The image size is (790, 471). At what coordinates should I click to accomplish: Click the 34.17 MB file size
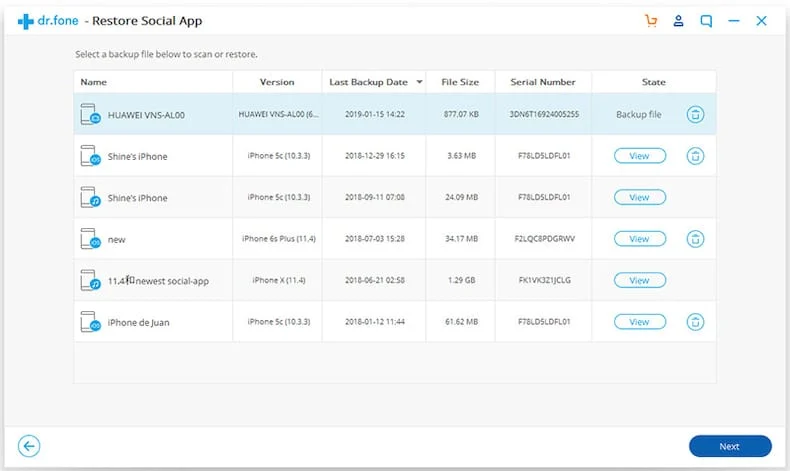point(462,239)
